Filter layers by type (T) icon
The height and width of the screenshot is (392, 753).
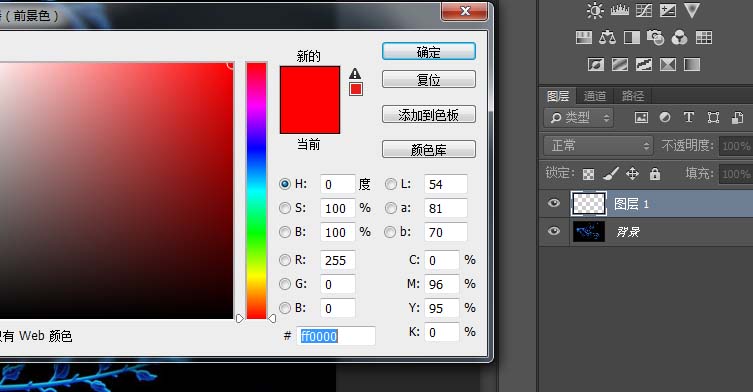[689, 117]
